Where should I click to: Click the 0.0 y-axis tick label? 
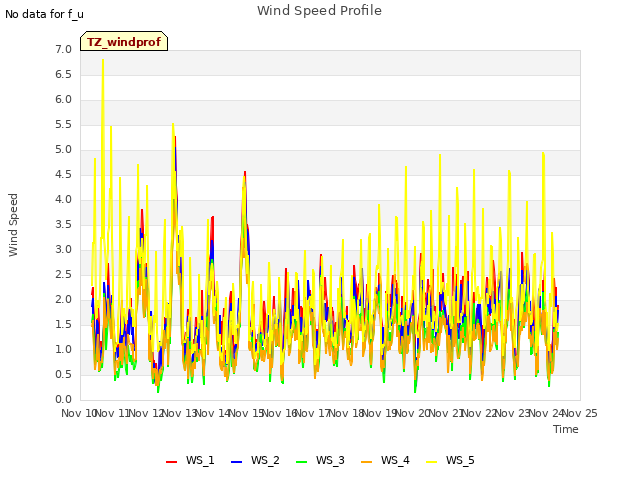coord(63,400)
